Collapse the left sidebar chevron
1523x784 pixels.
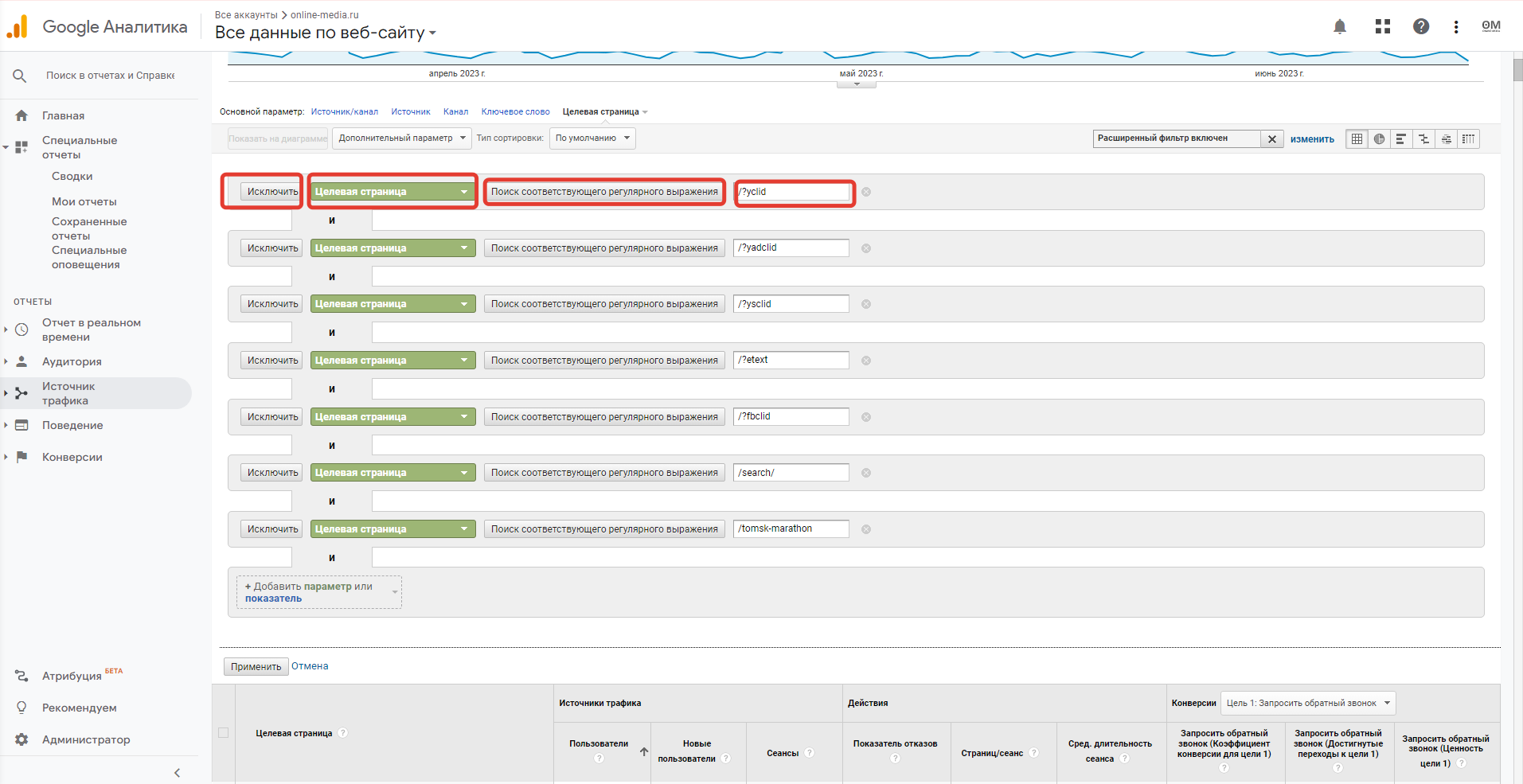pyautogui.click(x=177, y=772)
